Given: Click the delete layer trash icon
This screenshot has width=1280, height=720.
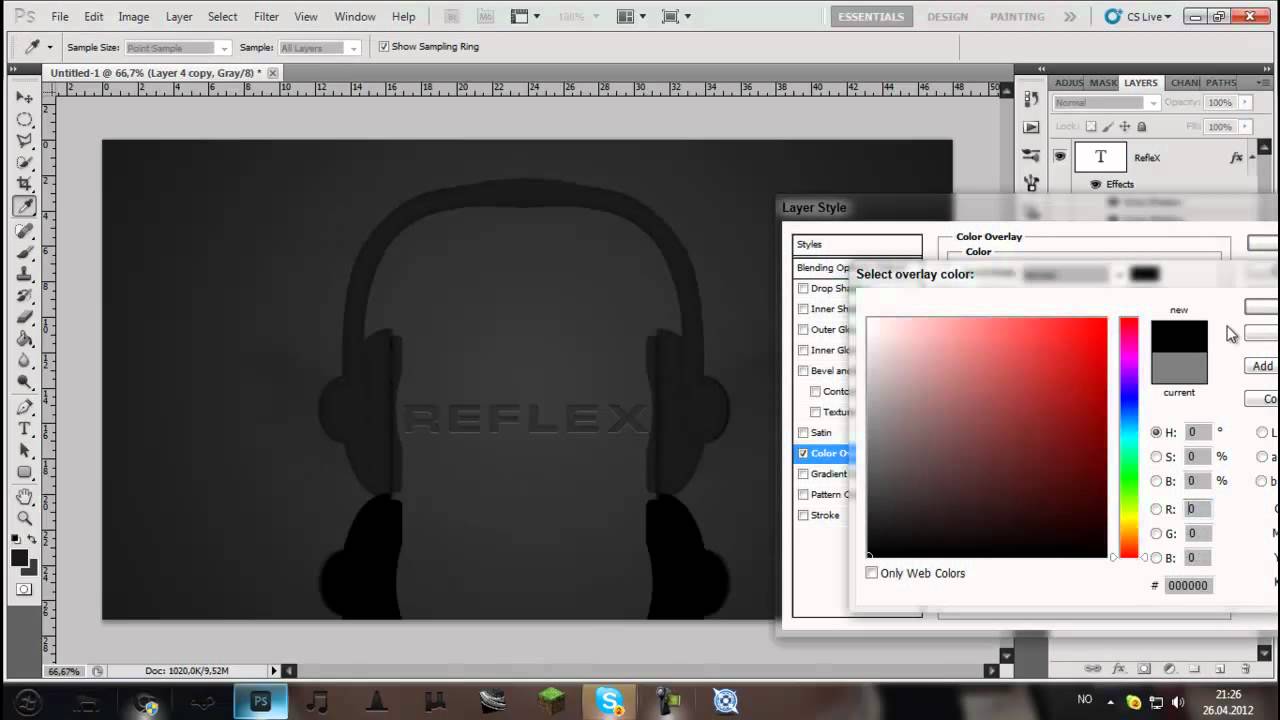Looking at the screenshot, I should click(x=1245, y=668).
